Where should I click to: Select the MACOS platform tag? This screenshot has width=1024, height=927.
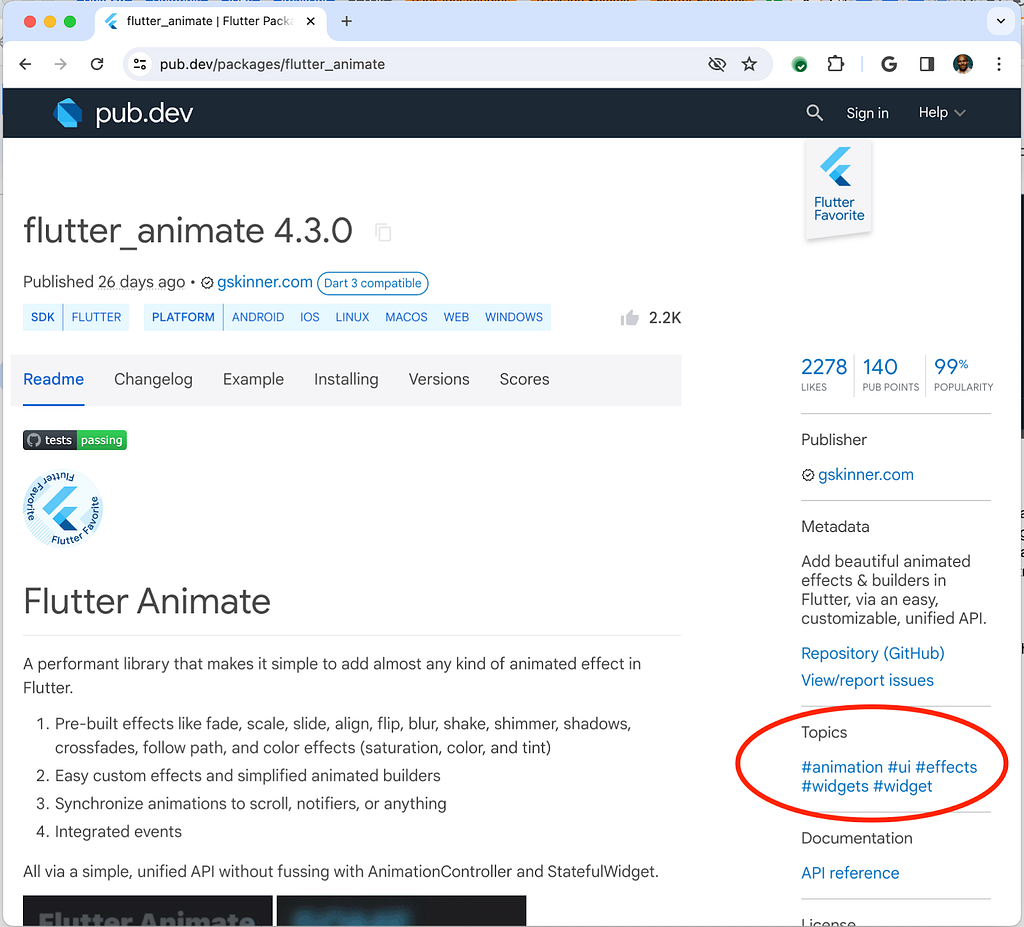coord(406,317)
